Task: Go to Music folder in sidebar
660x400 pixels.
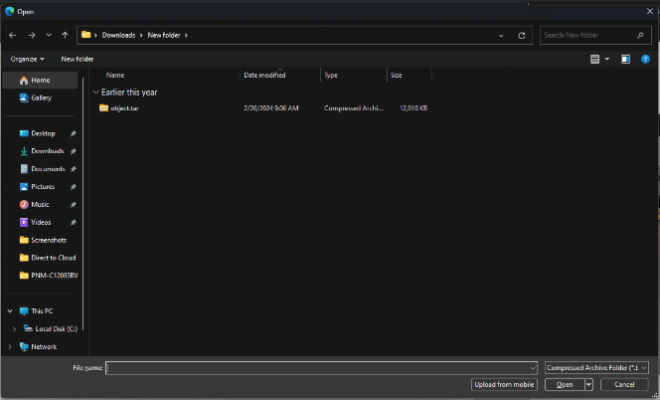Action: tap(40, 204)
